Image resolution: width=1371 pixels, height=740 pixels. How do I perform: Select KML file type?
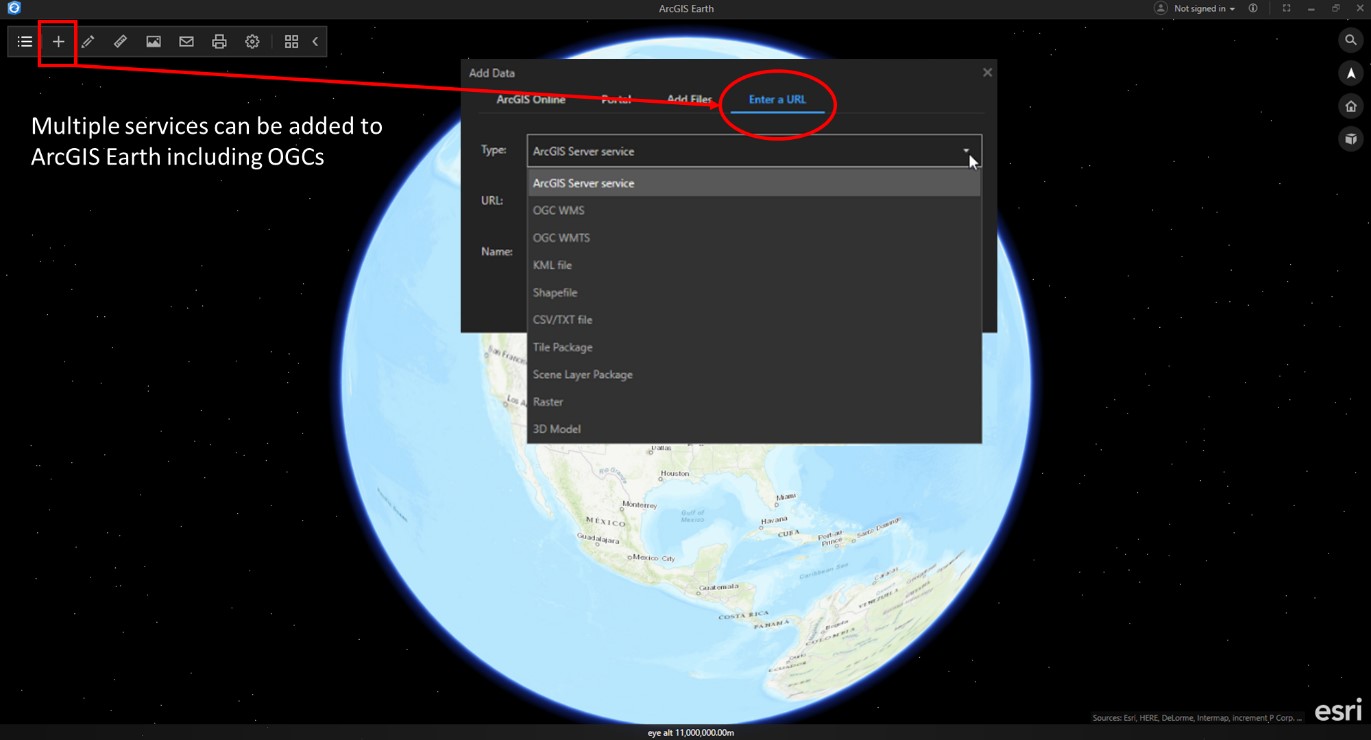pyautogui.click(x=754, y=265)
